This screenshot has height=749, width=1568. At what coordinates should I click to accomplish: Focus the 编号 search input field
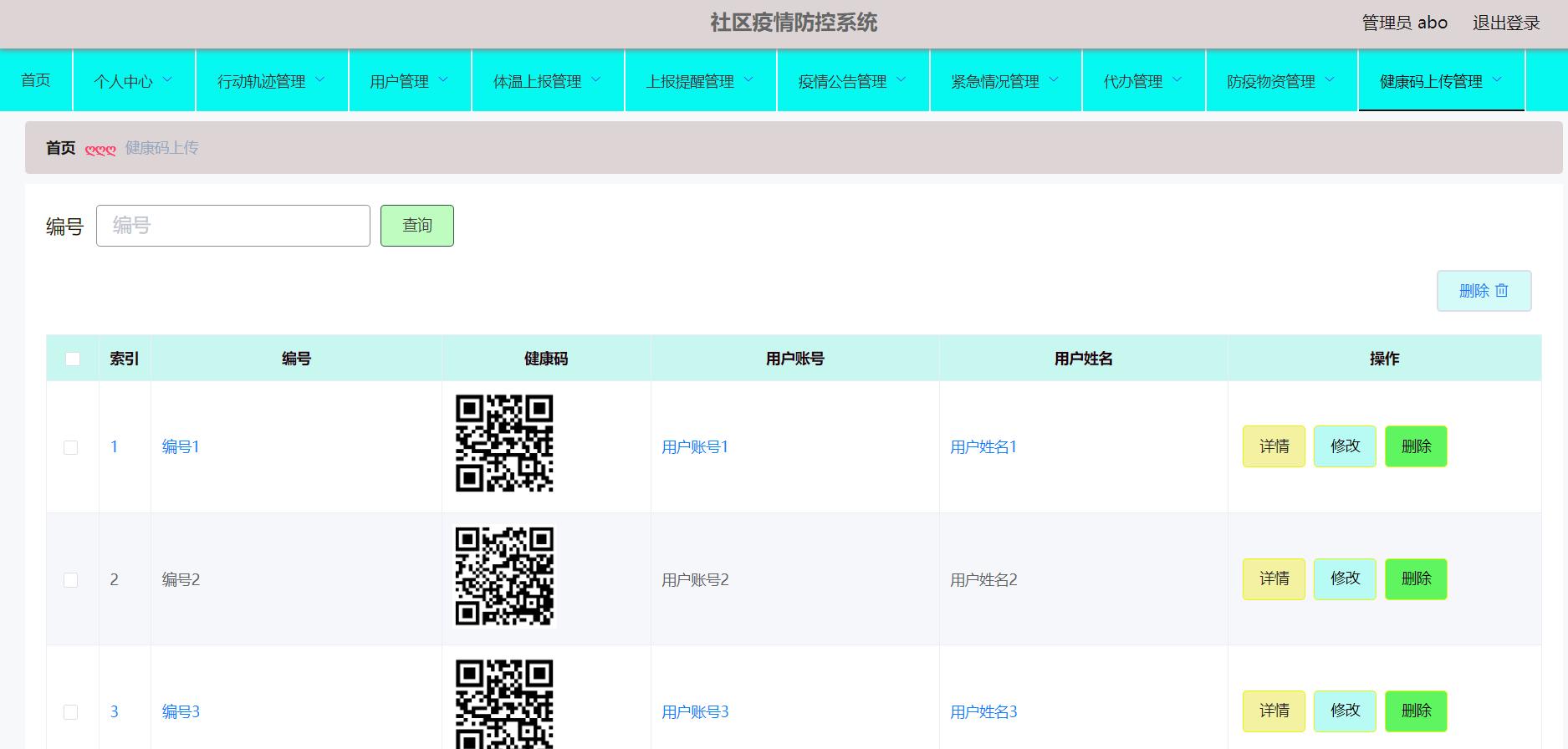(233, 226)
